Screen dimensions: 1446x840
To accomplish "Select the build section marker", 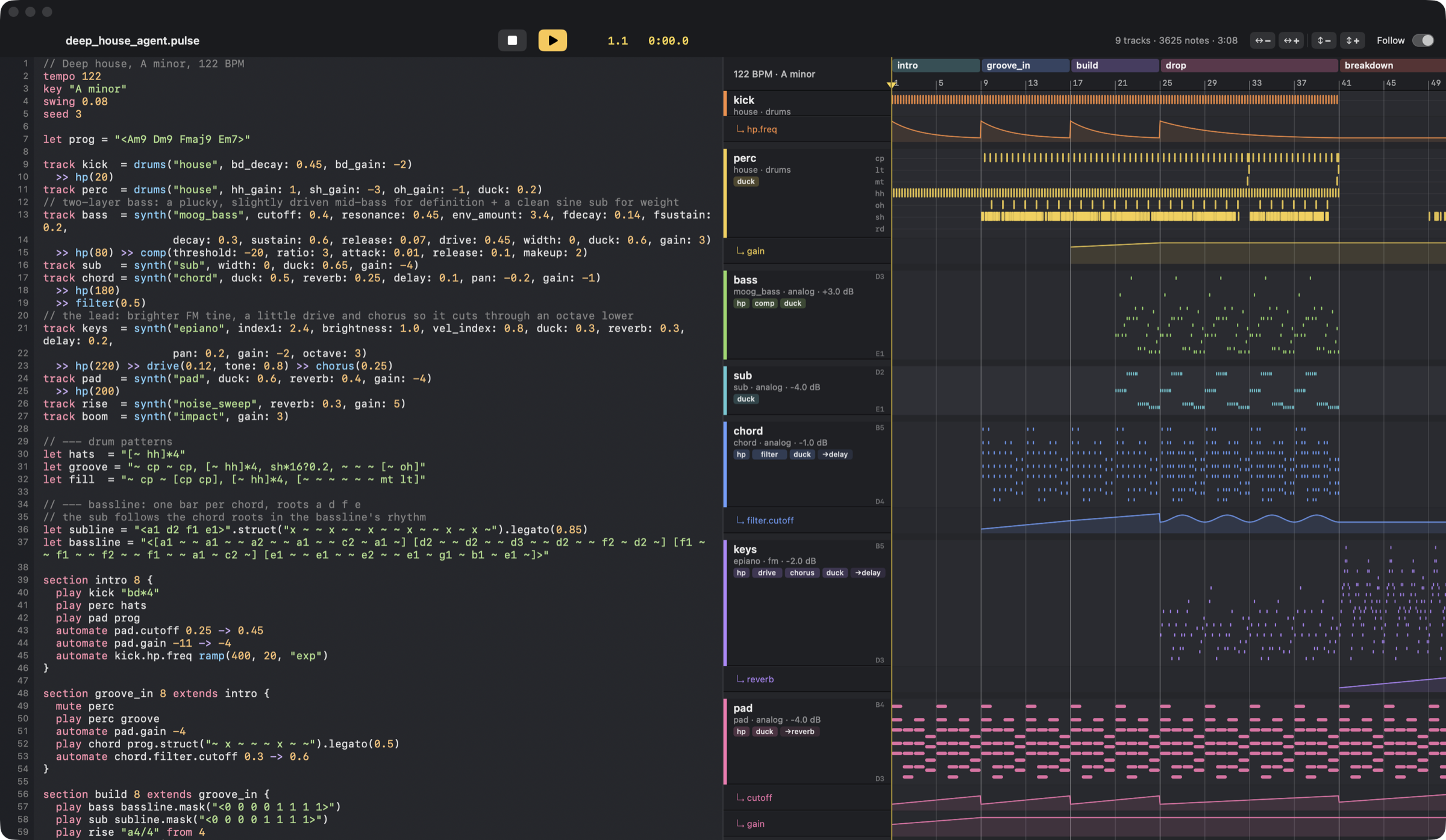I will [x=1115, y=65].
